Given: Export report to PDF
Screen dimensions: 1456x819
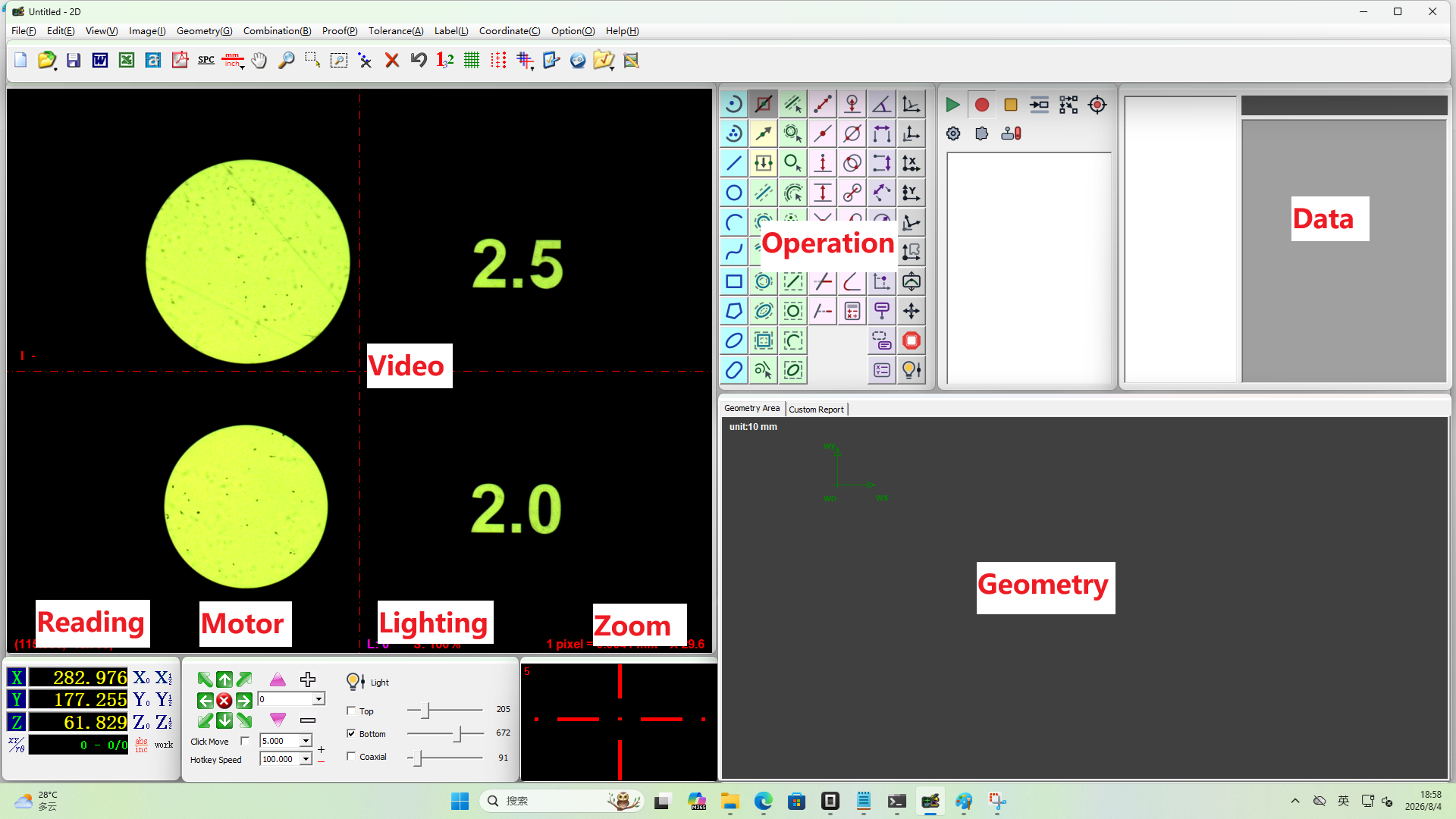Looking at the screenshot, I should pyautogui.click(x=180, y=60).
